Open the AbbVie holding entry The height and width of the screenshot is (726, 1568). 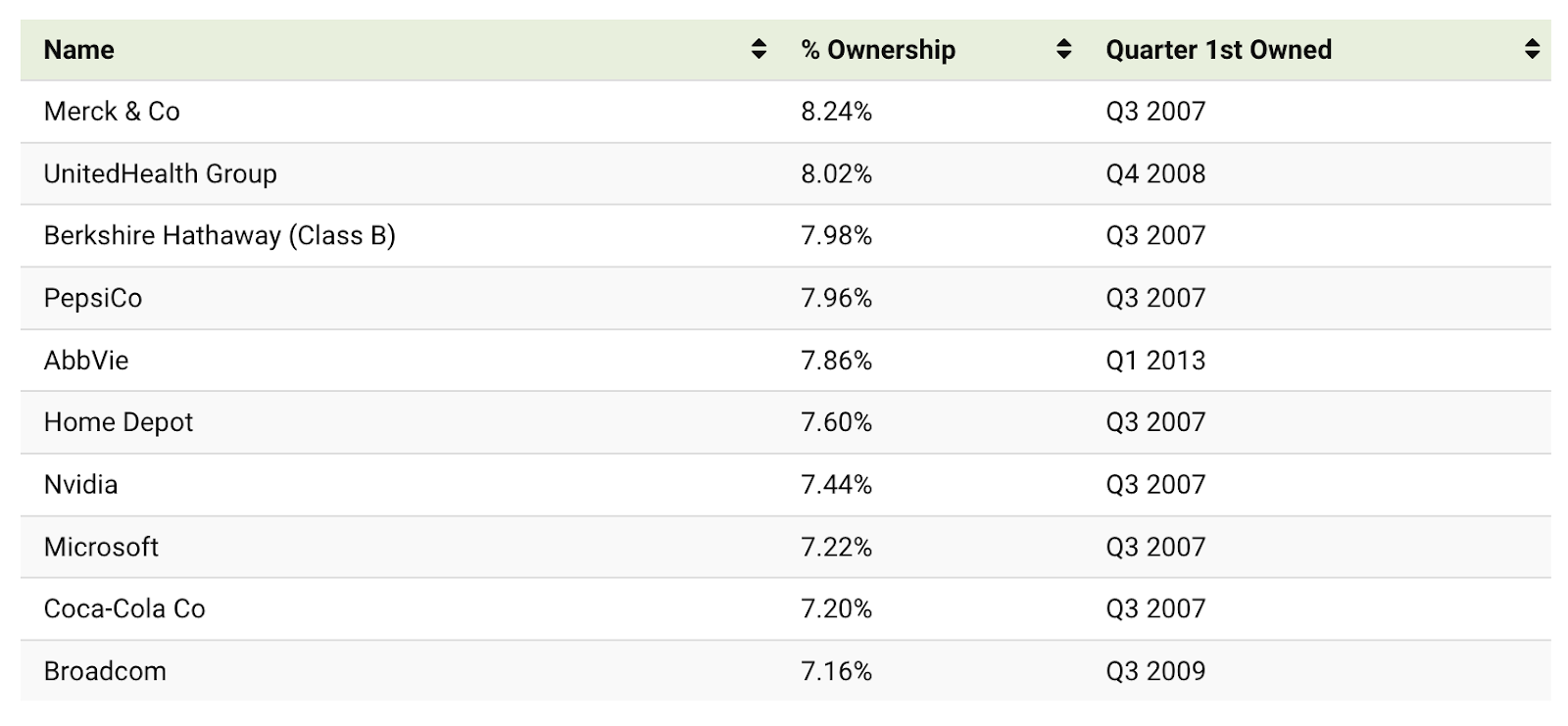[88, 360]
